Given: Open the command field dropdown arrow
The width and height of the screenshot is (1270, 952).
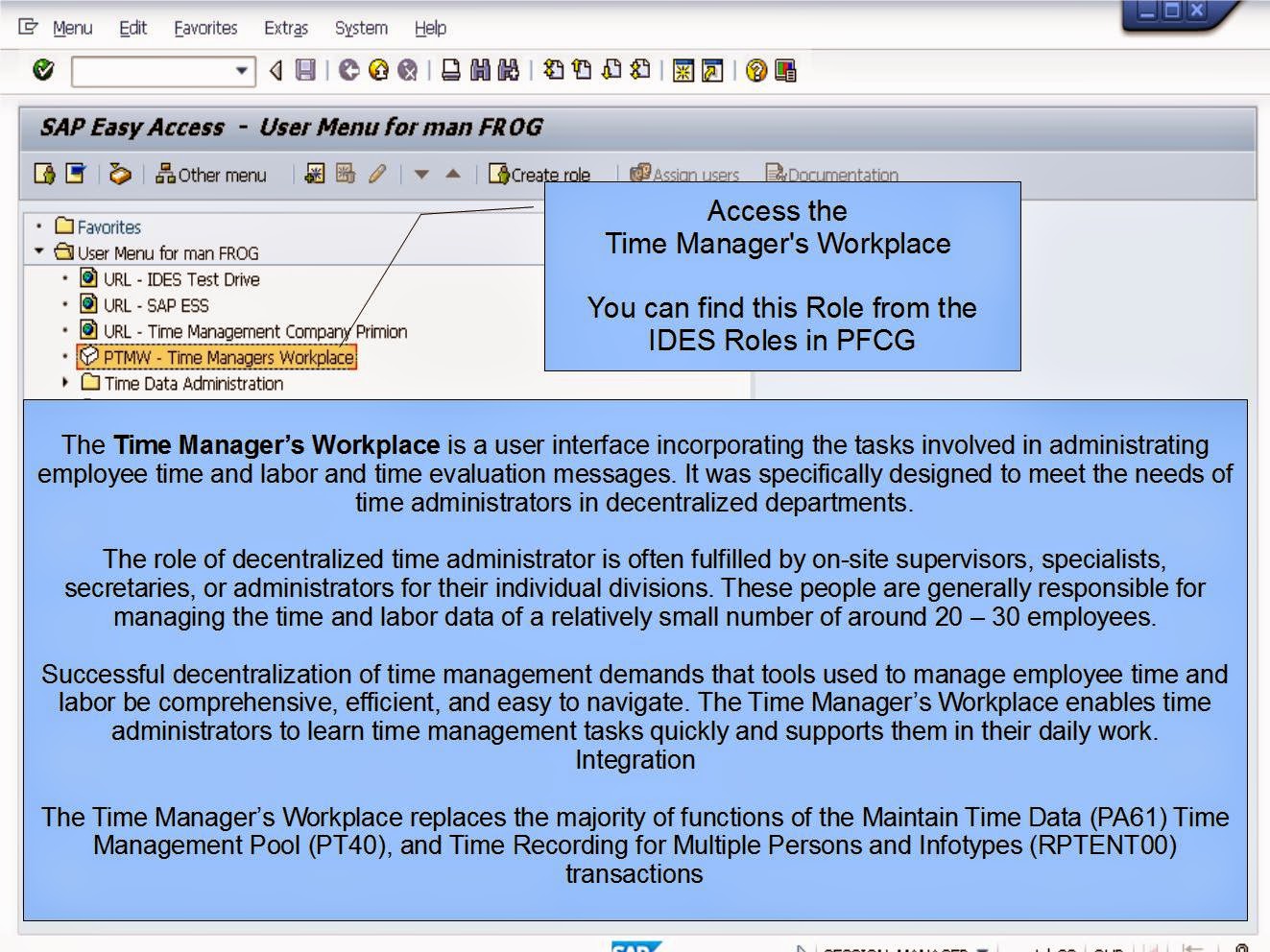Looking at the screenshot, I should [x=242, y=70].
